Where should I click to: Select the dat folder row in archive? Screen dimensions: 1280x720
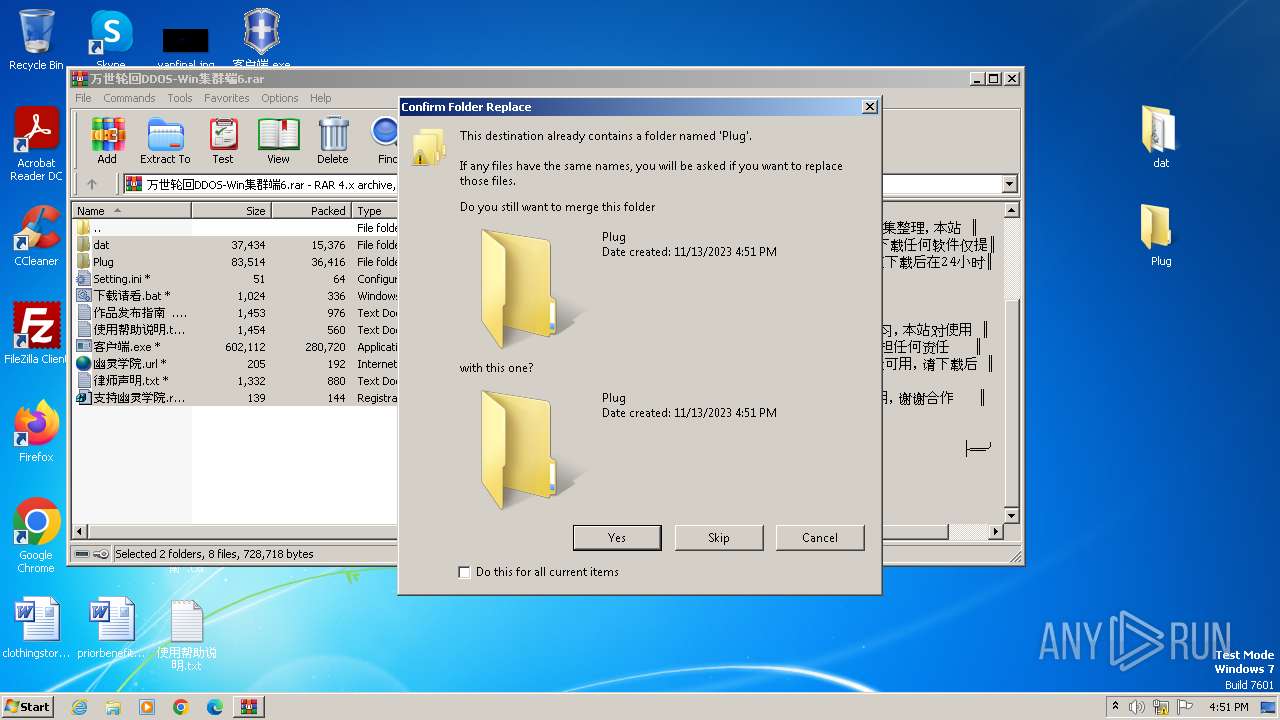(235, 245)
